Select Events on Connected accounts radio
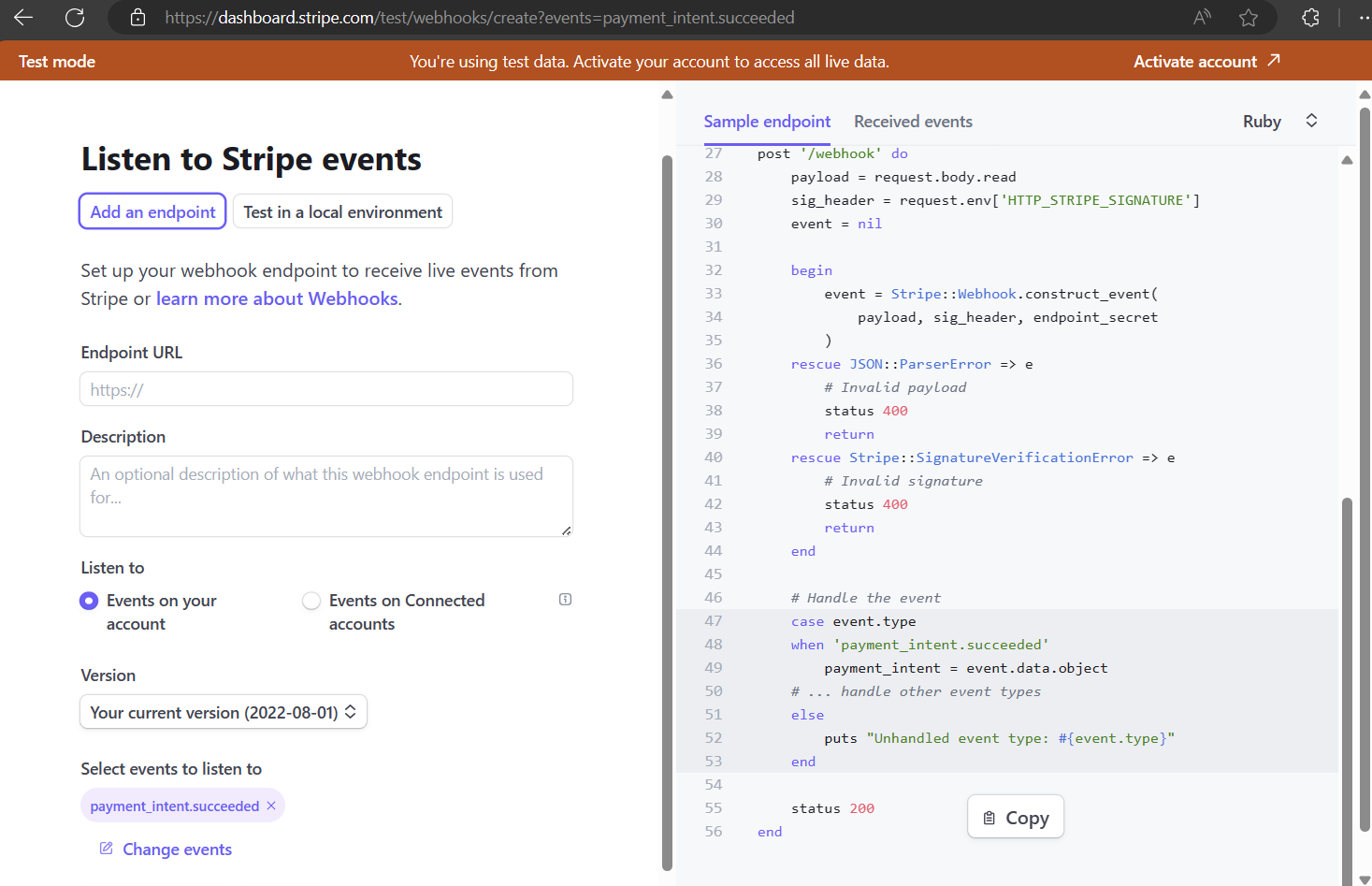1372x886 pixels. [311, 601]
